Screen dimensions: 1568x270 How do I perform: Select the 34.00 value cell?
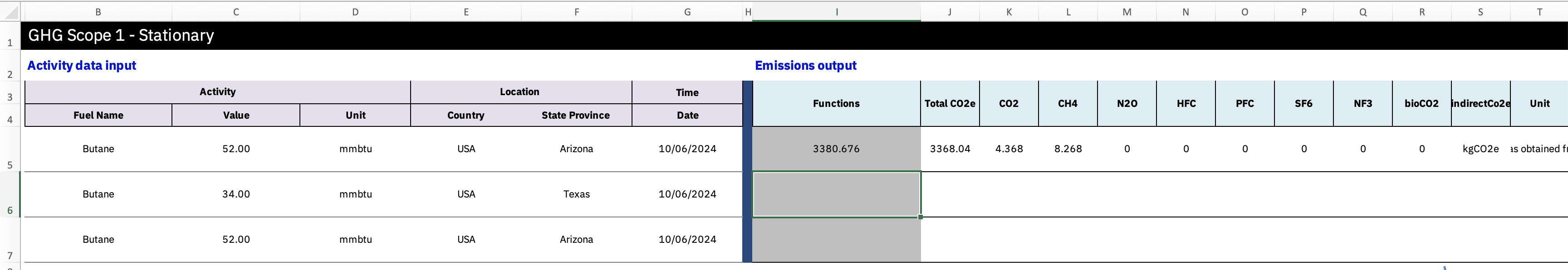(235, 195)
